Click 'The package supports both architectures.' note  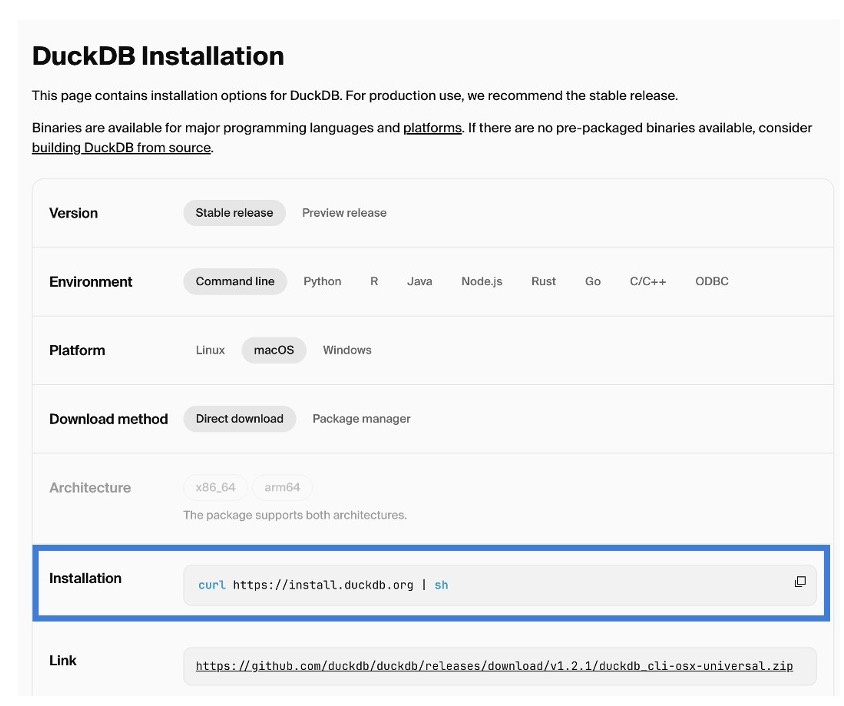pos(294,515)
